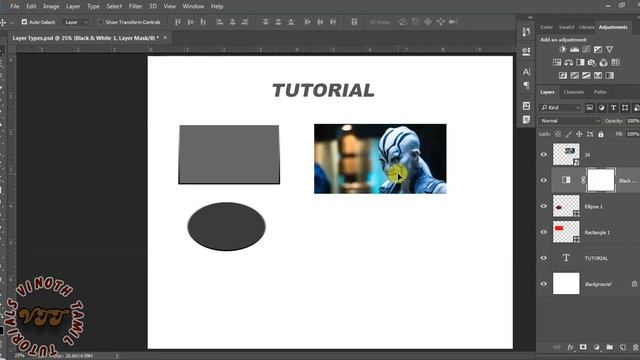Add a Brightness/Contrast adjustment
This screenshot has width=640, height=360.
click(x=562, y=49)
